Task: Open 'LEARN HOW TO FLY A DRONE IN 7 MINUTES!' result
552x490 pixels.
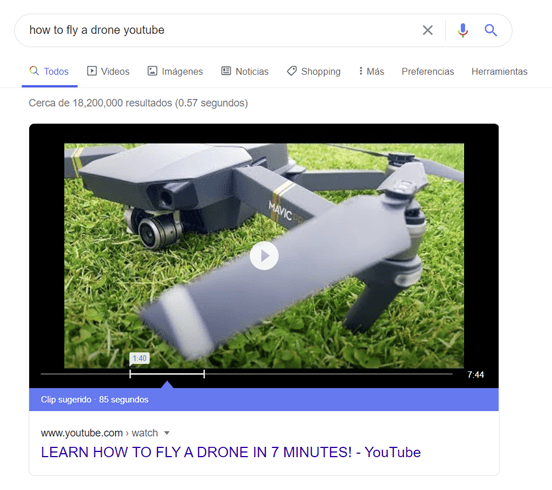Action: point(231,452)
